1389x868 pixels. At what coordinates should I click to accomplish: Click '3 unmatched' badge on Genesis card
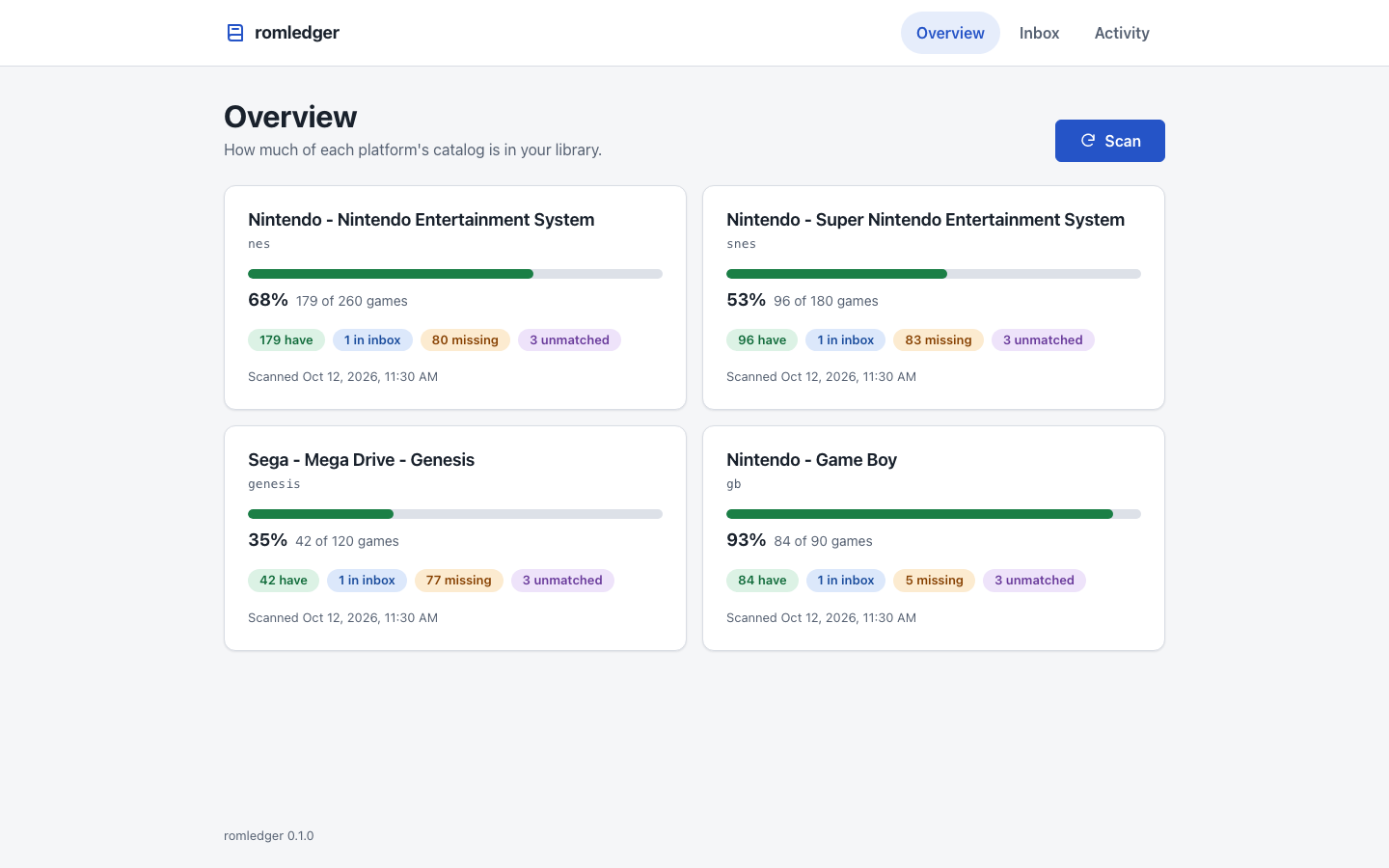pos(562,581)
